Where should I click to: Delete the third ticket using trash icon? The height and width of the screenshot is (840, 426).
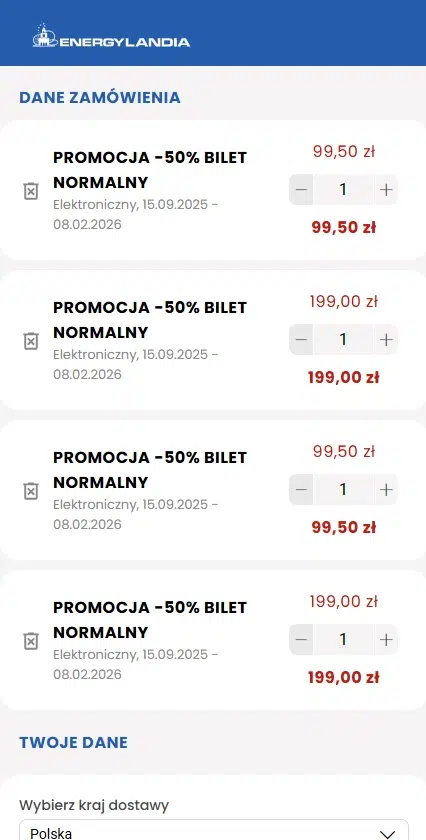pos(31,491)
